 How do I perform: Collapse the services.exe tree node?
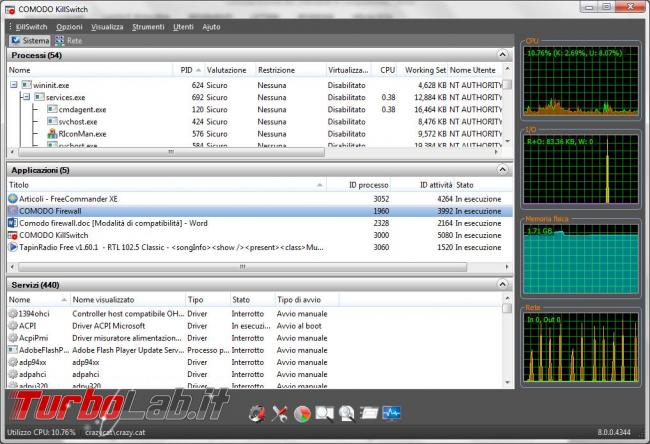point(27,97)
